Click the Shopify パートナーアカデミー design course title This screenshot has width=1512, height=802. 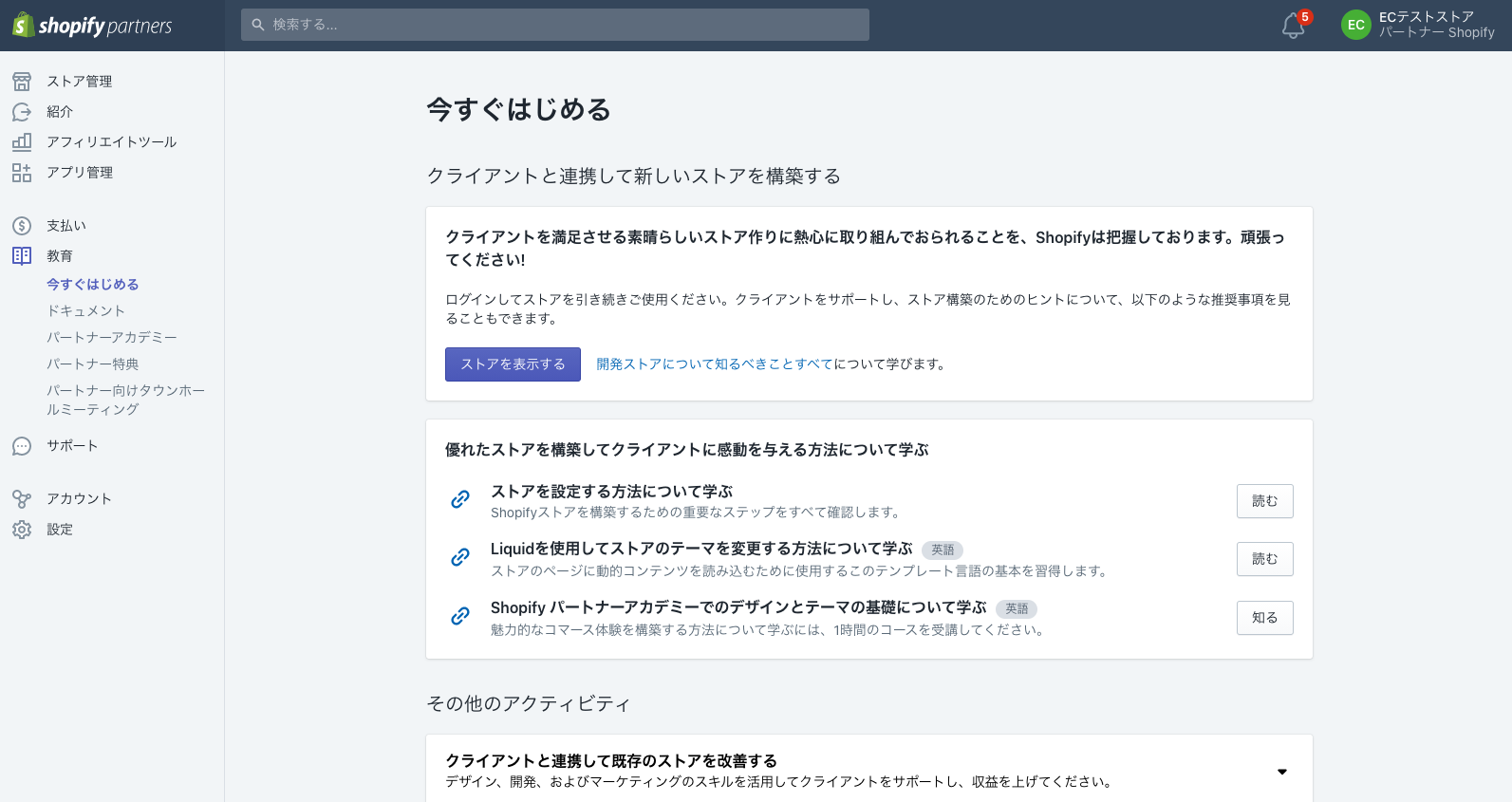click(x=738, y=607)
